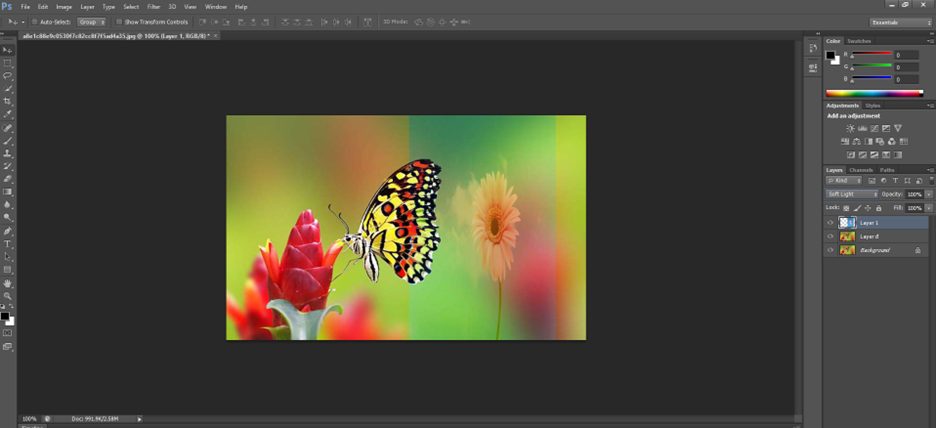Viewport: 936px width, 428px height.
Task: Open the History panel icon in dock
Action: point(812,48)
